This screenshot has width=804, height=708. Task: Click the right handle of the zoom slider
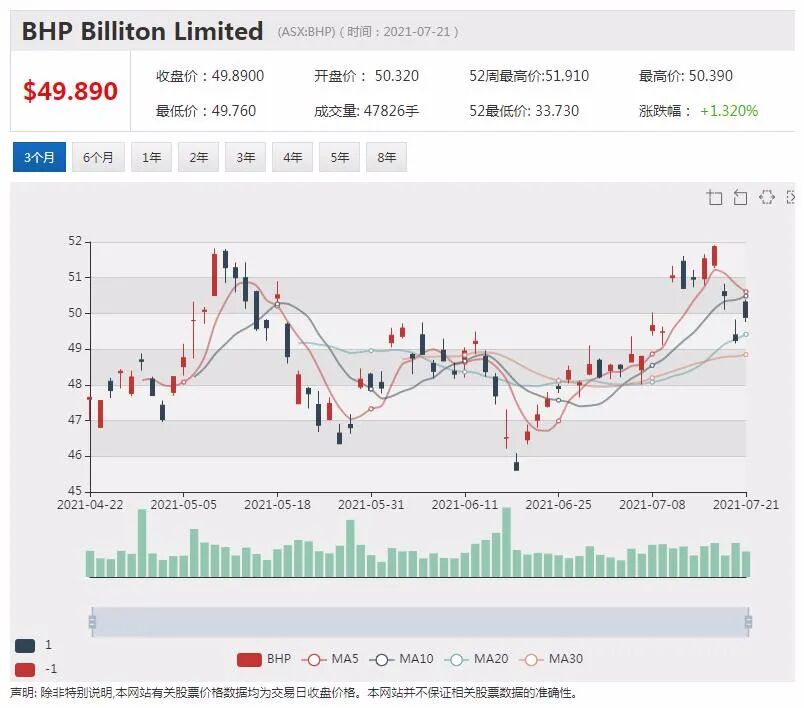748,622
